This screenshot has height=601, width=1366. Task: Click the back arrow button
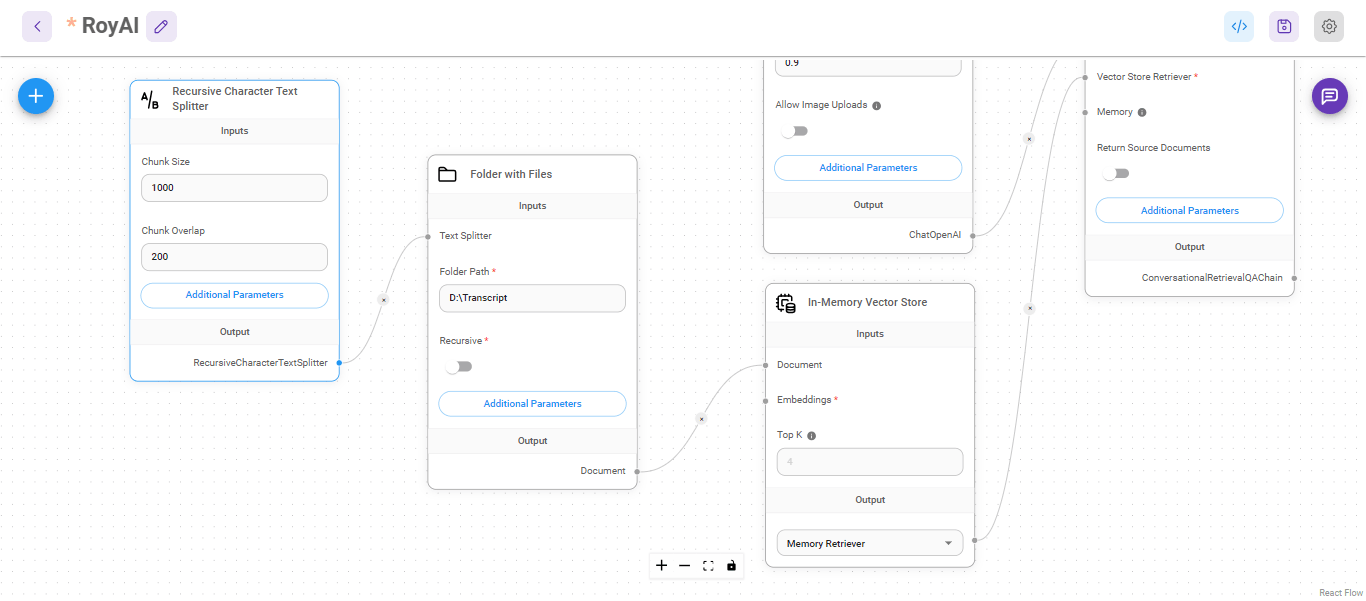[37, 27]
